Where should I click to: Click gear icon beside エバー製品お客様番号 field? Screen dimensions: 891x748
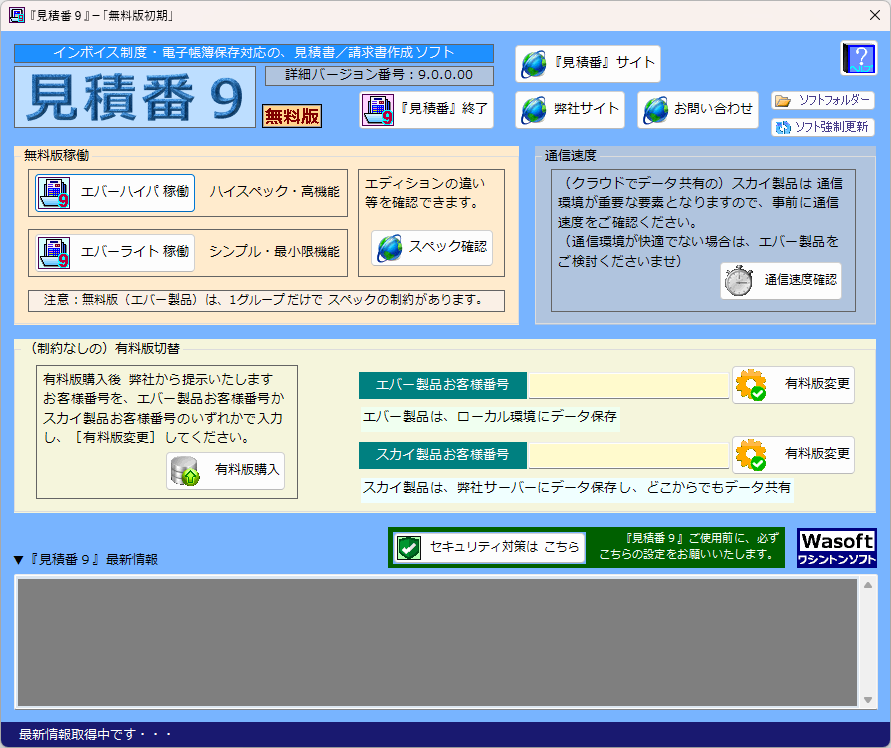pyautogui.click(x=751, y=385)
